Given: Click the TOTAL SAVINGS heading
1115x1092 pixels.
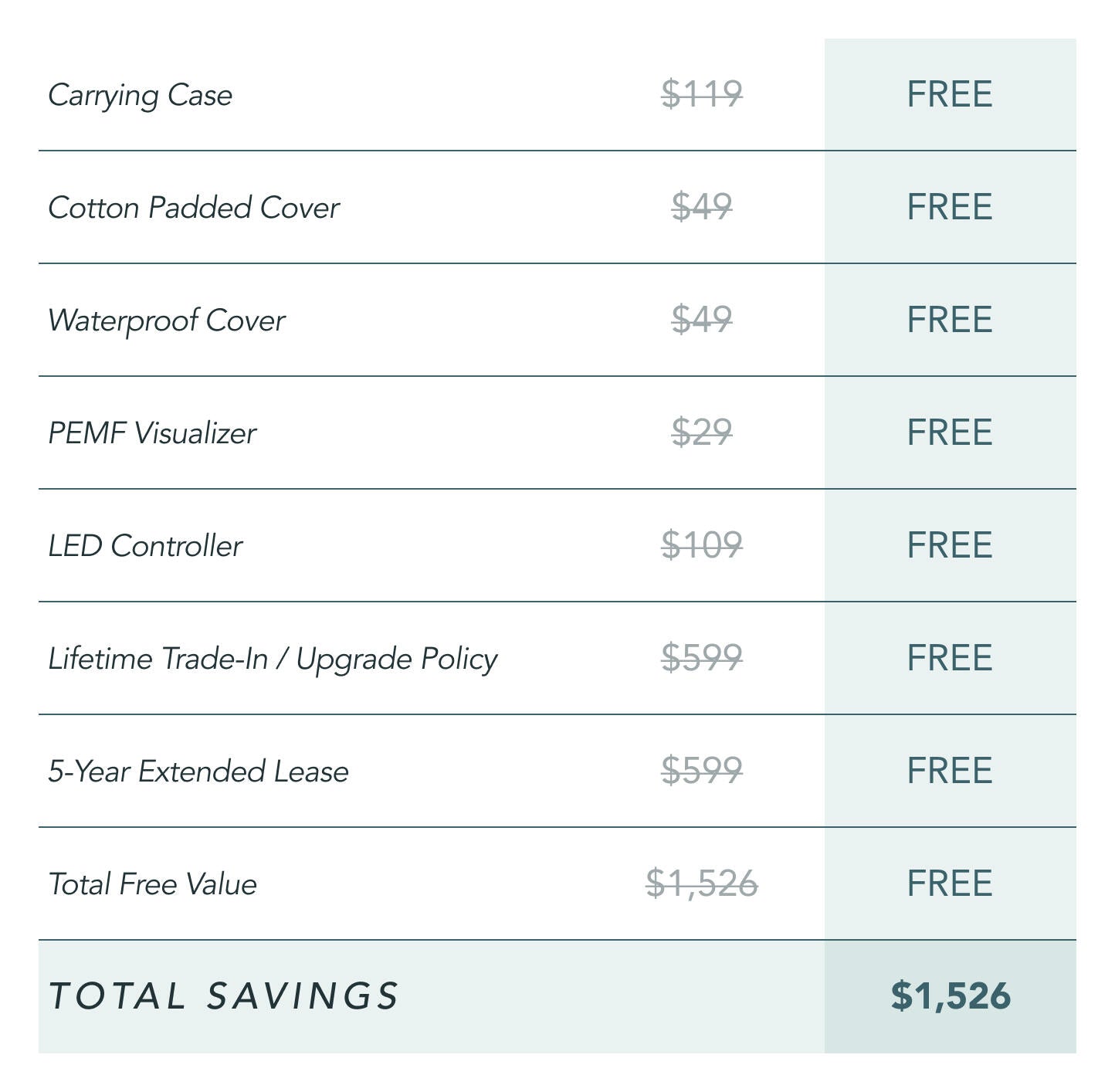Looking at the screenshot, I should click(224, 996).
